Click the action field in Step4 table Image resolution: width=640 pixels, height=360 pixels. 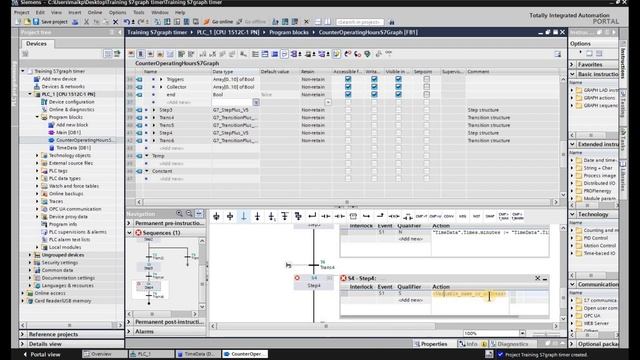click(x=469, y=294)
